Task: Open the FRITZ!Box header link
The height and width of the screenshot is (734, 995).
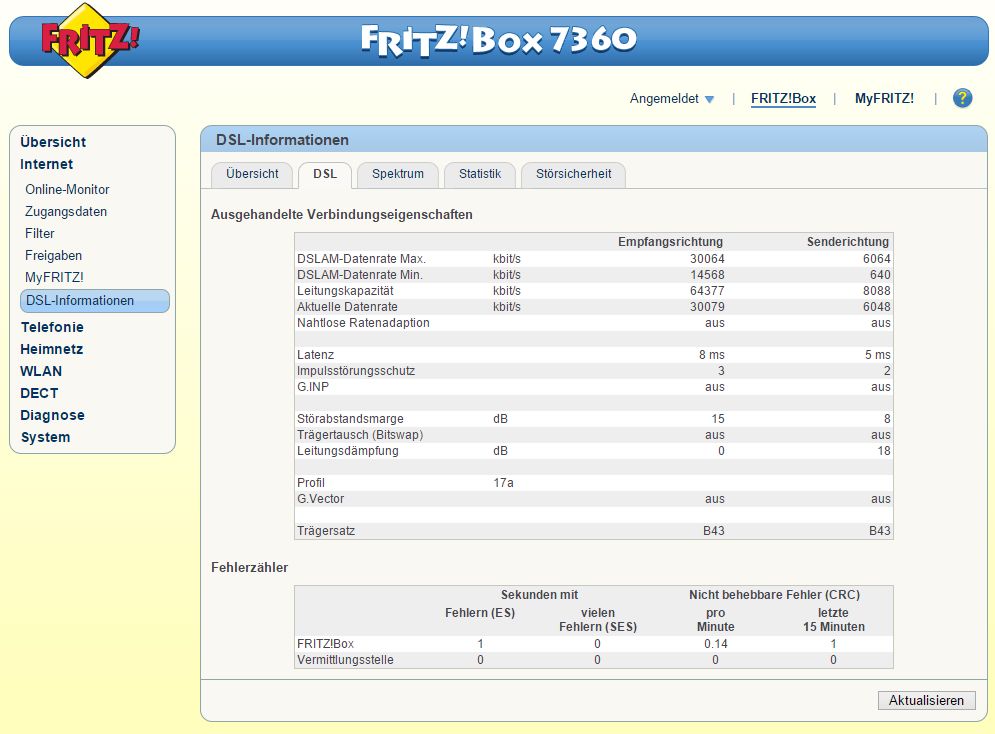Action: pyautogui.click(x=783, y=99)
